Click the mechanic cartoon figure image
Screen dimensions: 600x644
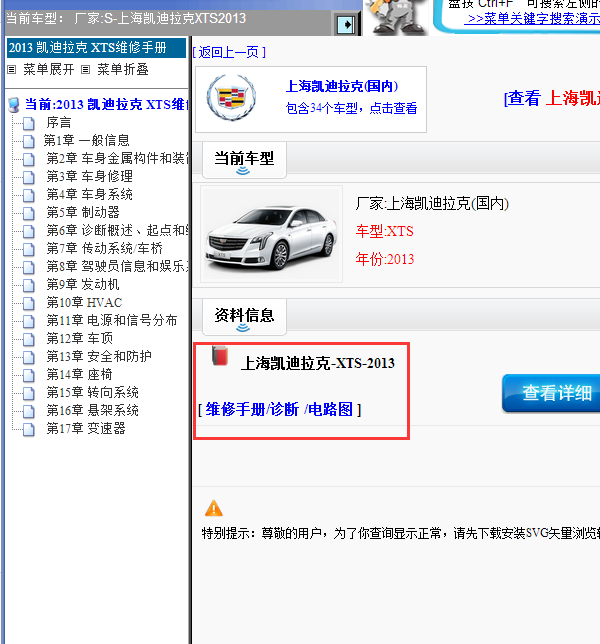pyautogui.click(x=395, y=17)
